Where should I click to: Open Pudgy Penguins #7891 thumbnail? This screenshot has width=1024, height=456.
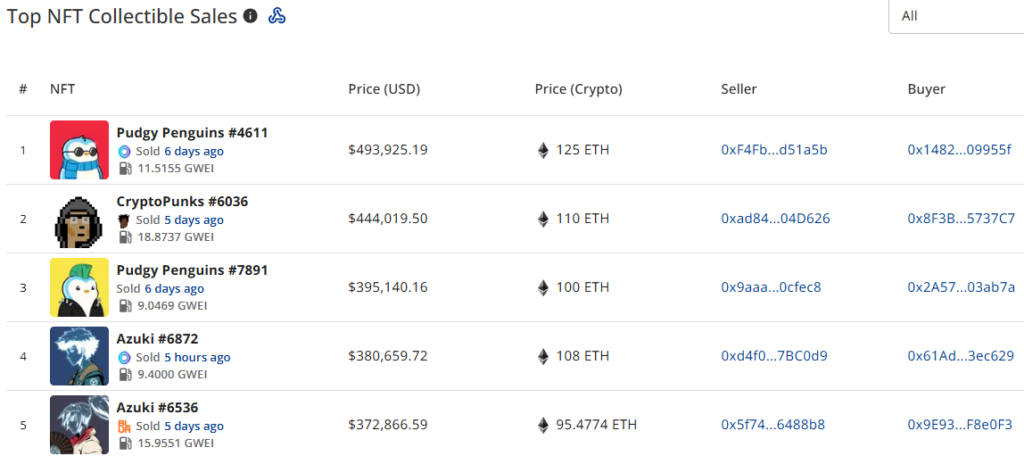tap(80, 287)
